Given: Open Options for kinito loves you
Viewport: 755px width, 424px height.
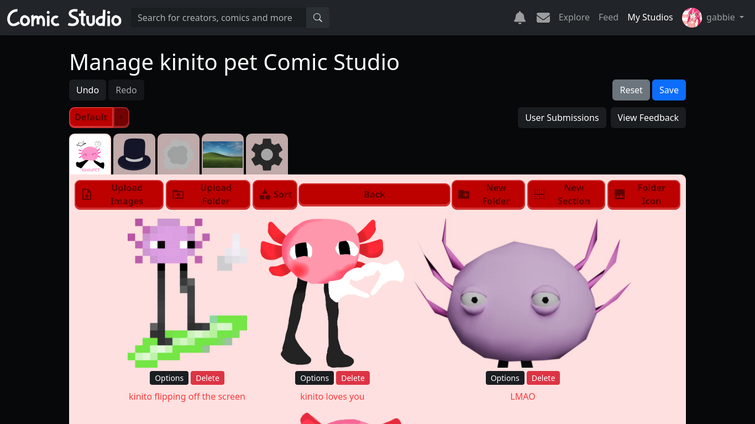Looking at the screenshot, I should pyautogui.click(x=314, y=378).
